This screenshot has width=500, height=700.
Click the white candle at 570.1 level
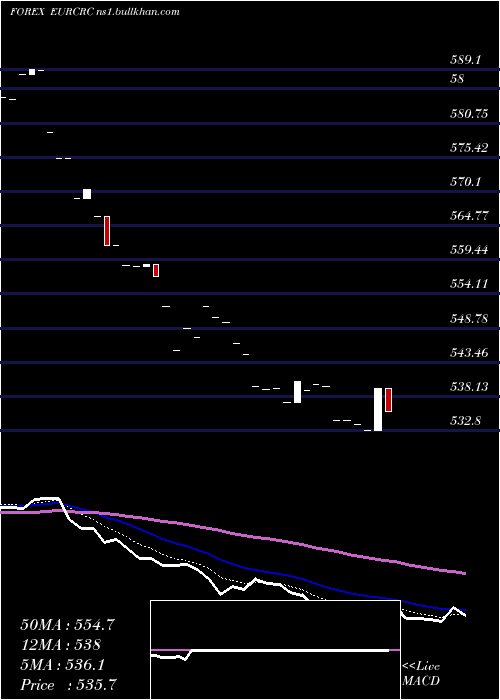tap(87, 194)
